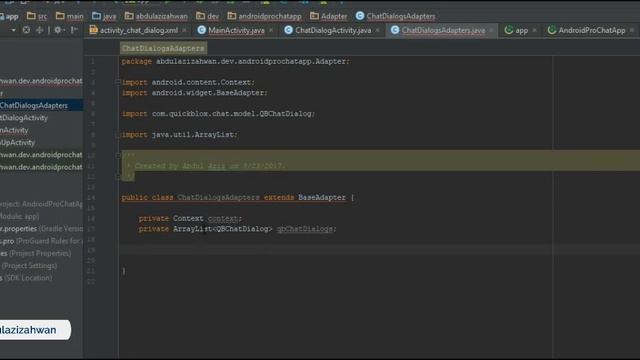This screenshot has width=640, height=360.
Task: Close the activity_chat_dialog.xml tab
Action: 184,30
